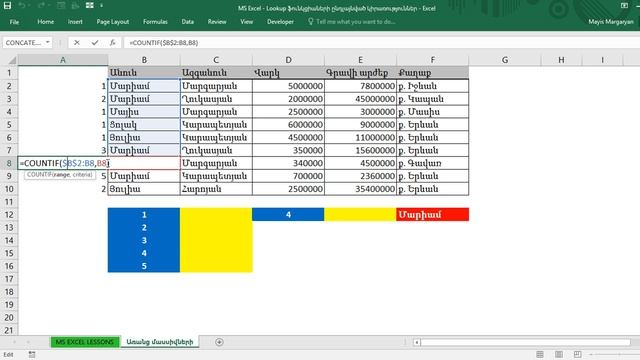Select row 11 header

[9, 202]
